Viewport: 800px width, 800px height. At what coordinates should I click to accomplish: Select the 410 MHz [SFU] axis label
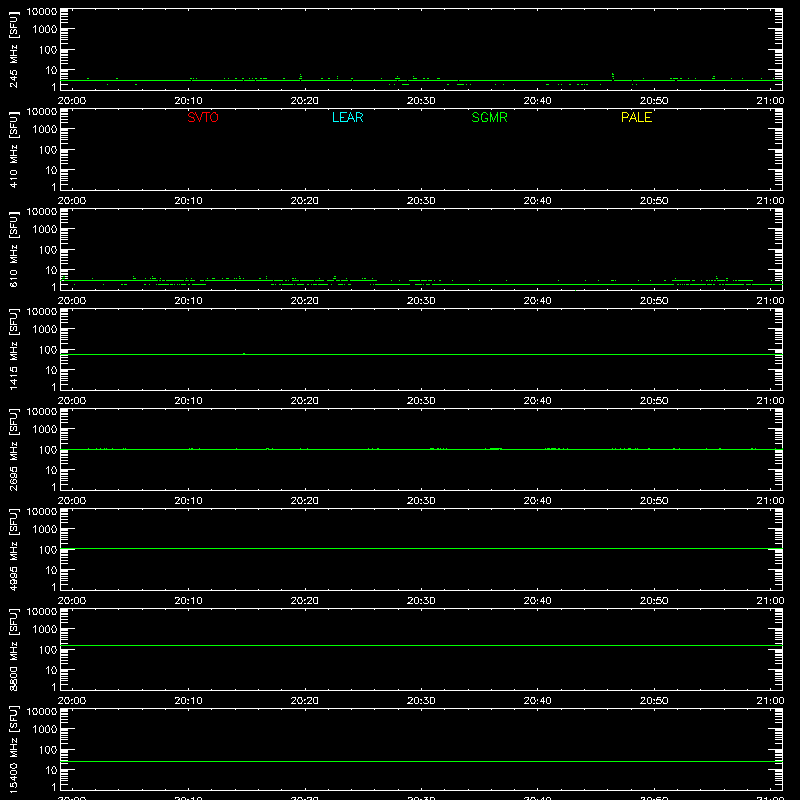(x=13, y=149)
